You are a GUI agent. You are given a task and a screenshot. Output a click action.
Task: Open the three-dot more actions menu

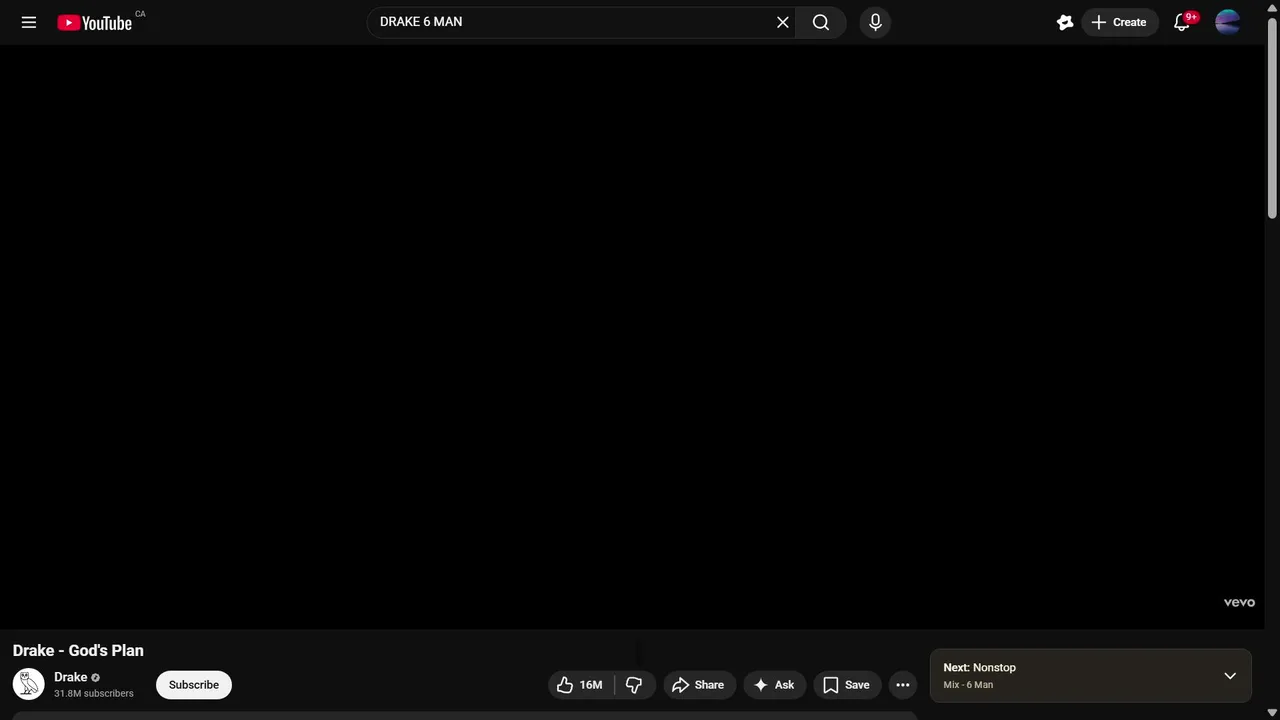click(903, 685)
